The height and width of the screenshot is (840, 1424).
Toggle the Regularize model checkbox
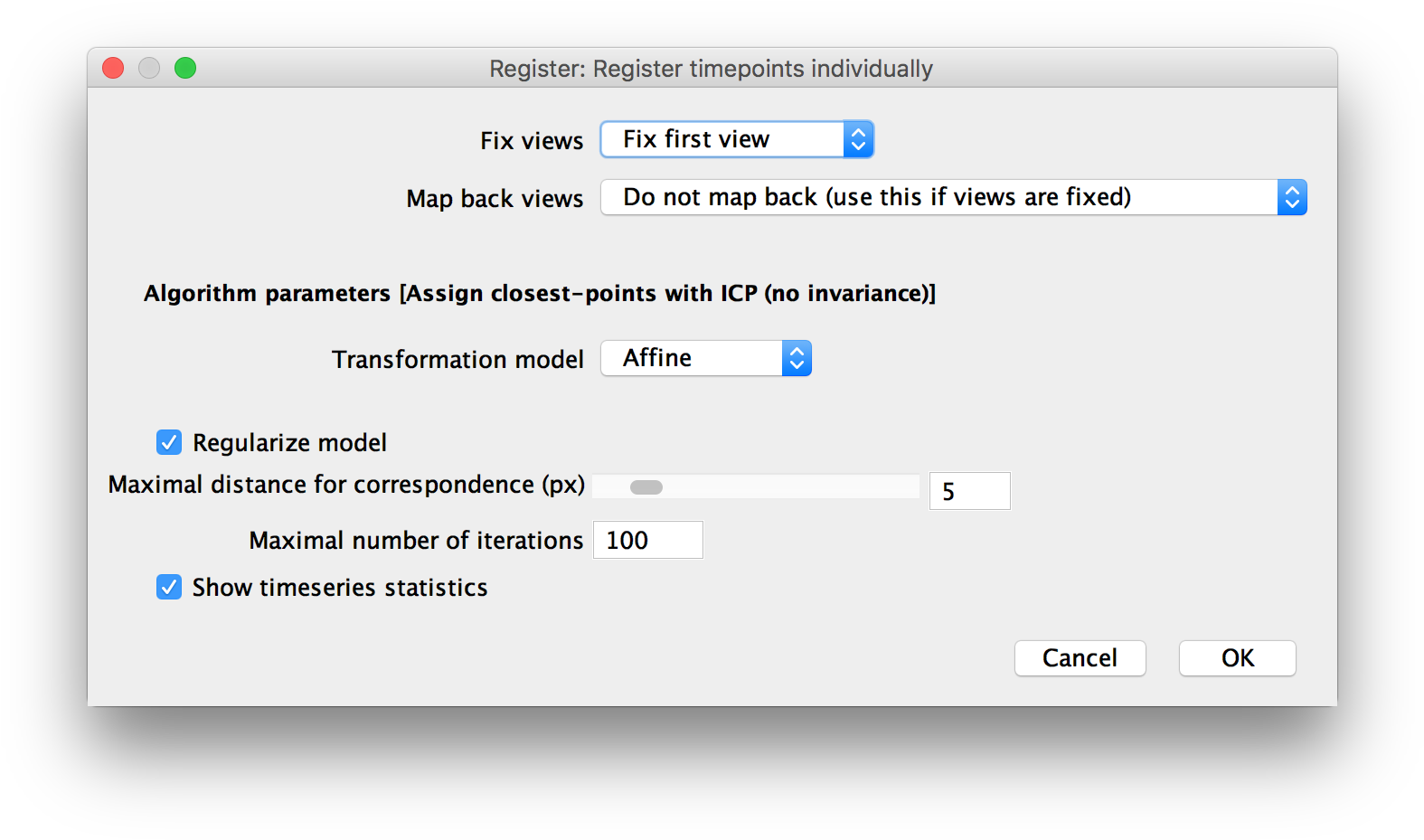[169, 442]
